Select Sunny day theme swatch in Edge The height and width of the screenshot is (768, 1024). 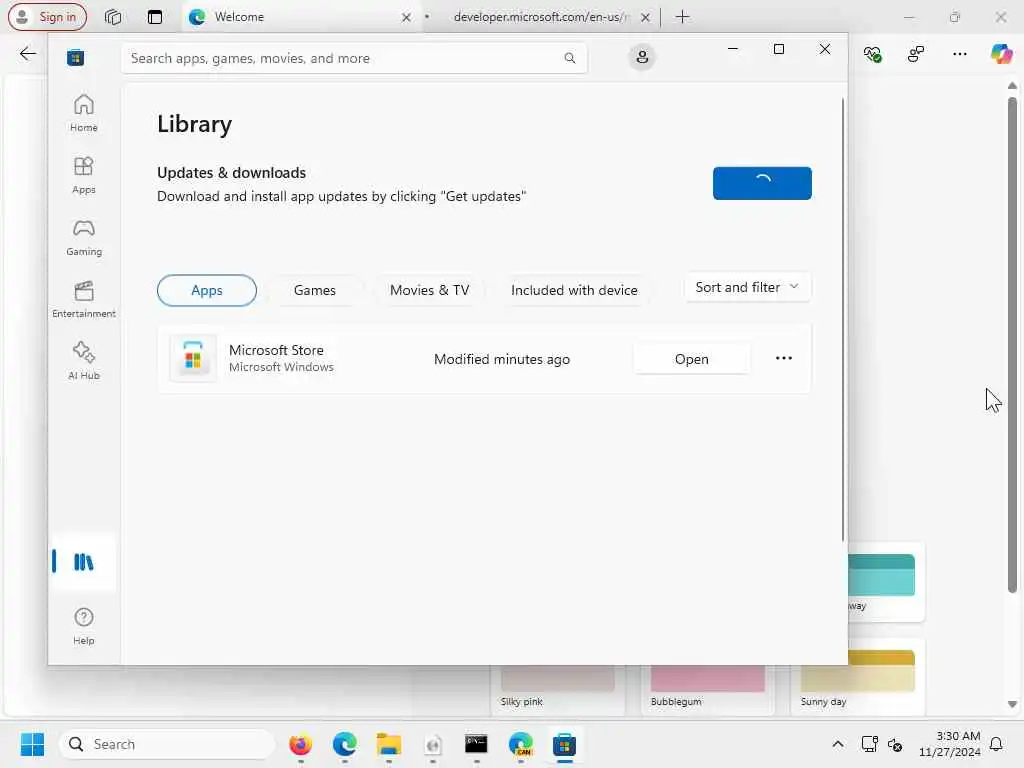(x=858, y=677)
